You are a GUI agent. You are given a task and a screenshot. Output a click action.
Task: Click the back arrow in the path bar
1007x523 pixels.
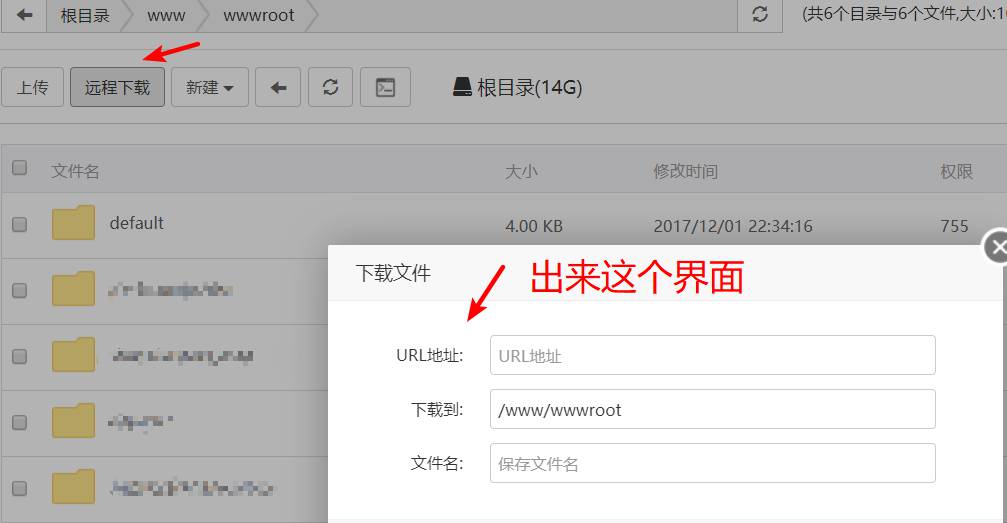click(x=24, y=15)
